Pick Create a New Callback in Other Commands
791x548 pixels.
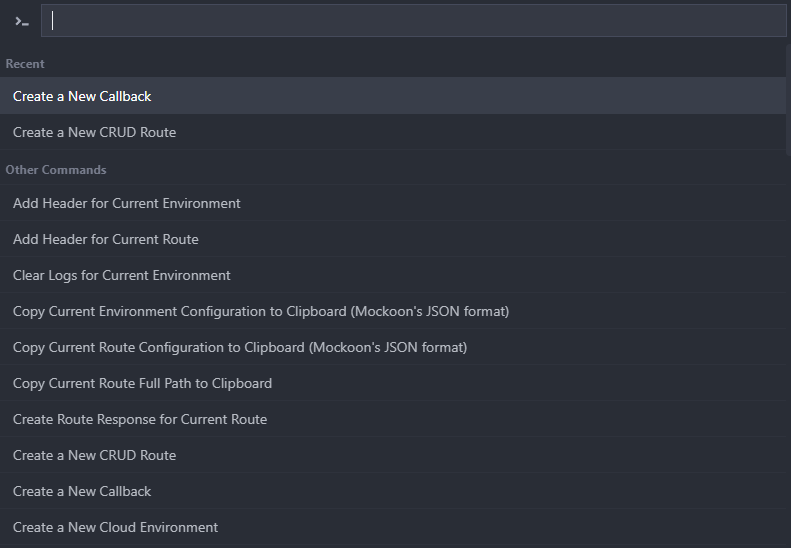[82, 491]
